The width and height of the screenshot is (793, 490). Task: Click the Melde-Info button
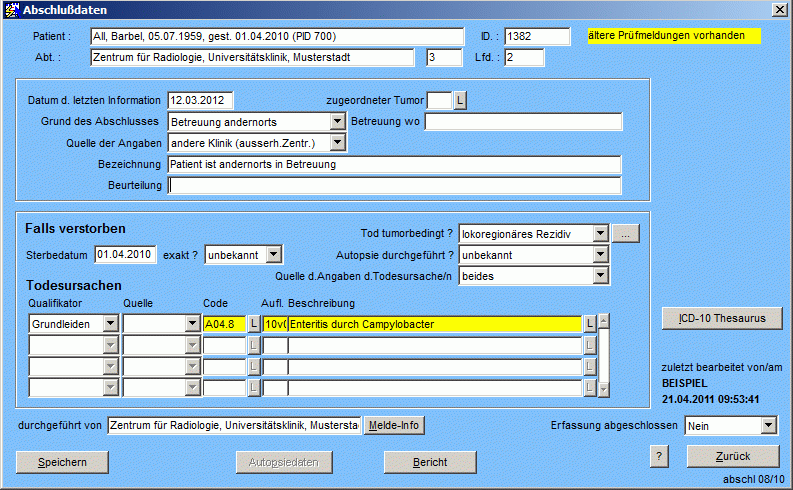(x=394, y=426)
